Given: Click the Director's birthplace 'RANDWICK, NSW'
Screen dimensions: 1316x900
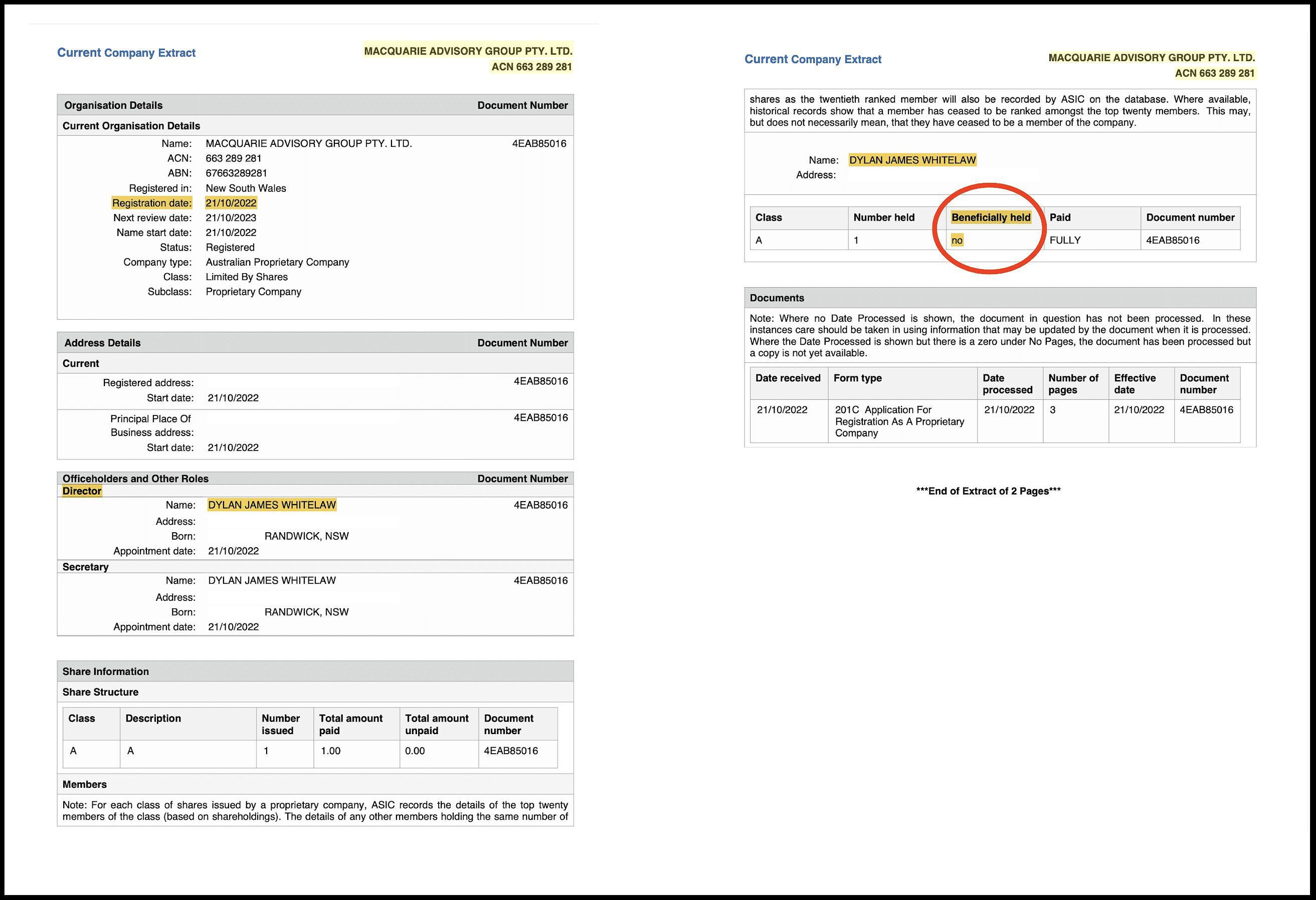Looking at the screenshot, I should pyautogui.click(x=306, y=536).
